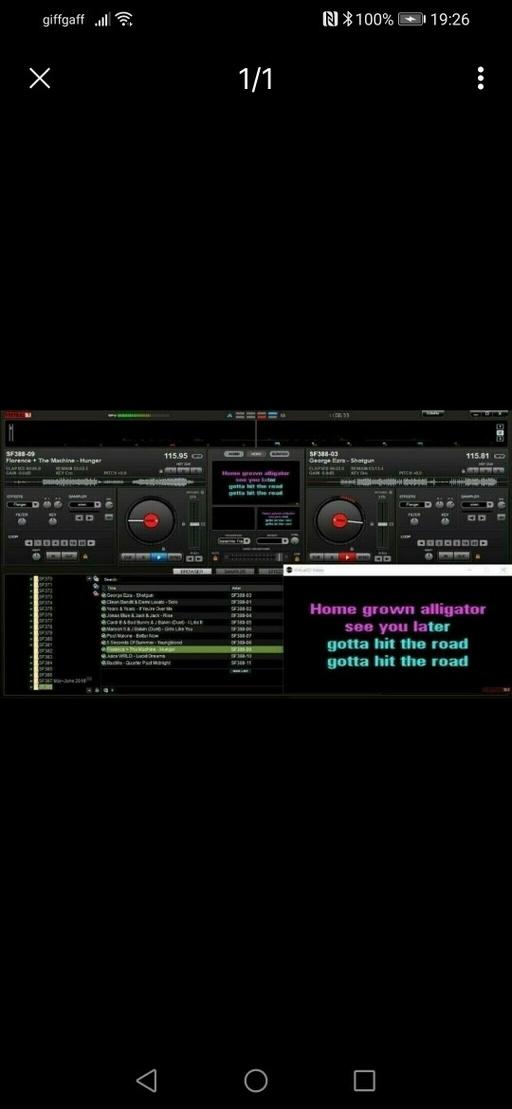Tap the recent apps square icon
This screenshot has width=512, height=1109.
point(364,1080)
